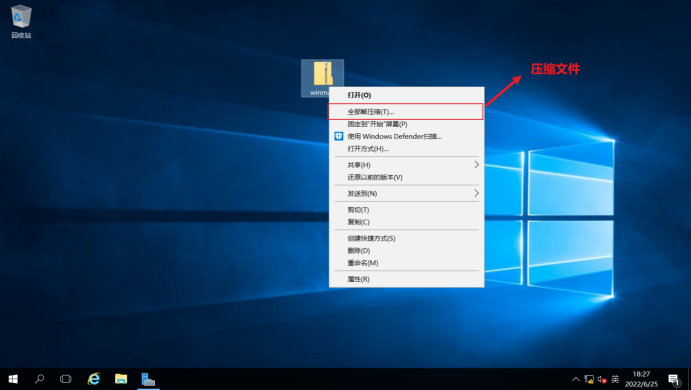The width and height of the screenshot is (691, 390).
Task: Select 使用 Windows Defender扫描... entry
Action: (406, 137)
